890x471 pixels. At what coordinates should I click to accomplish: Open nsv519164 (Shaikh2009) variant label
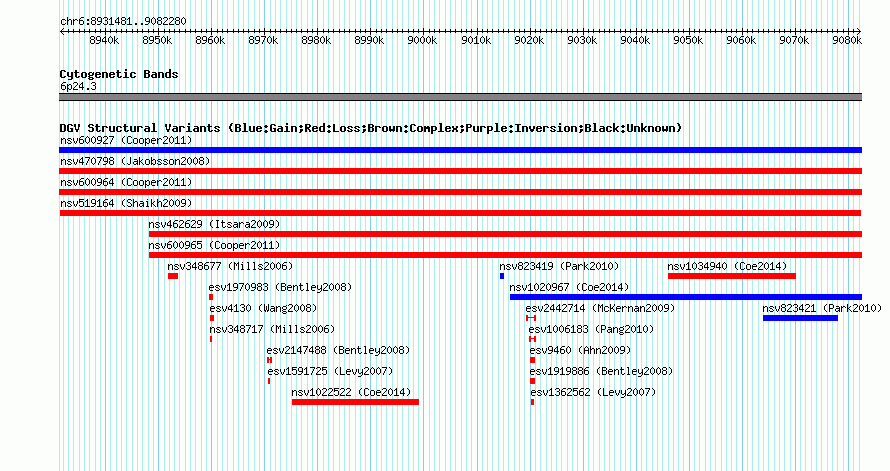[126, 203]
